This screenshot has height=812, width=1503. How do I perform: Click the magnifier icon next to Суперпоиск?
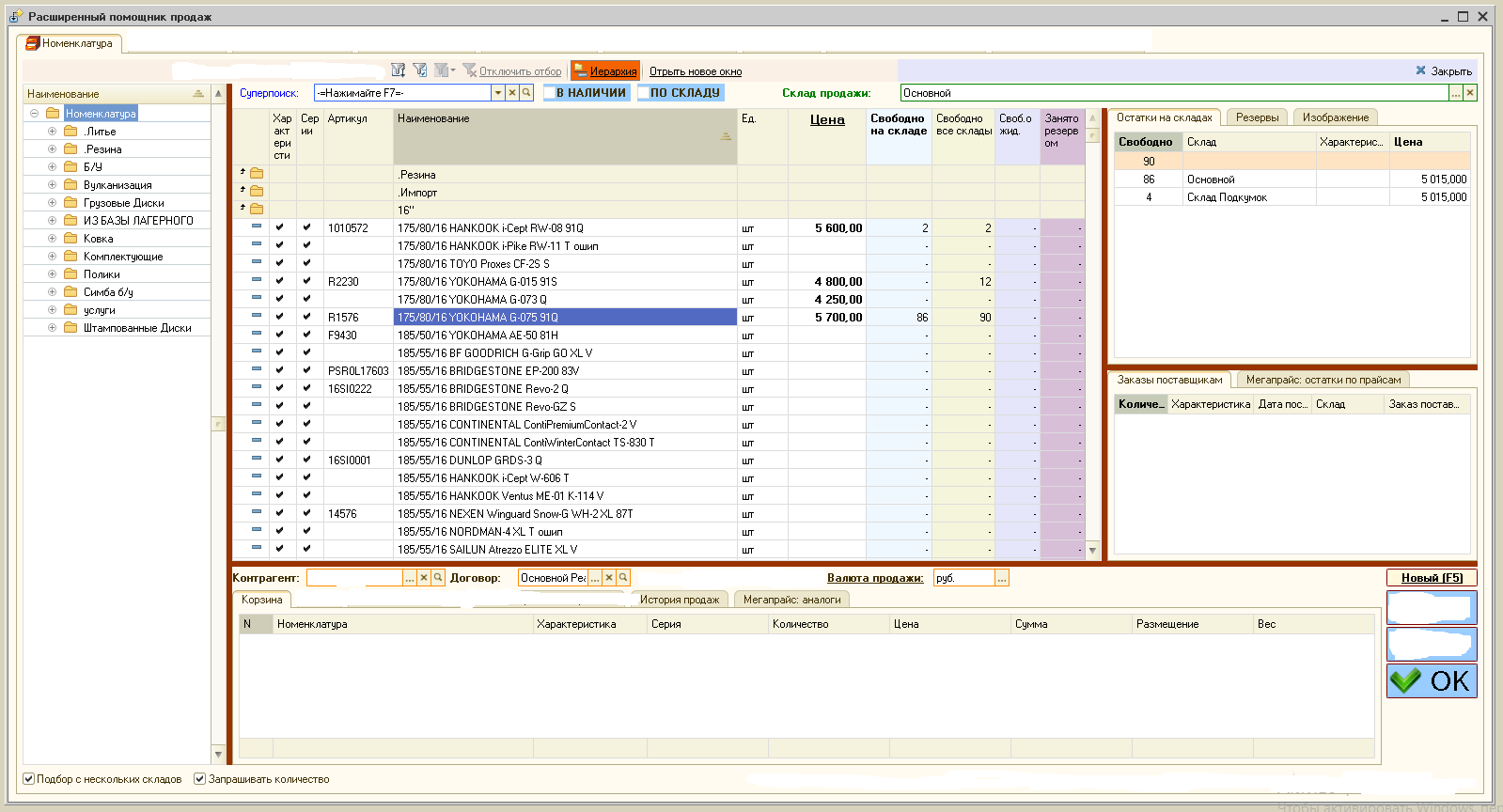526,93
